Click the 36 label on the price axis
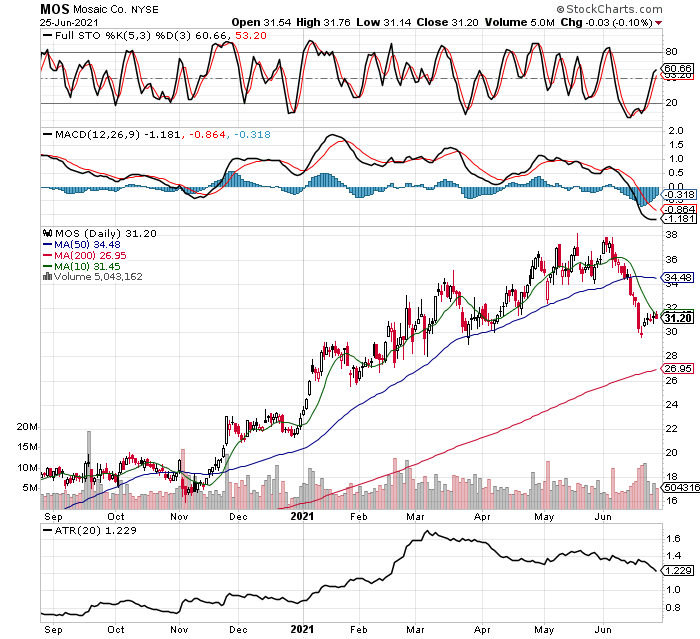Viewport: 700px width, 639px height. coord(671,260)
